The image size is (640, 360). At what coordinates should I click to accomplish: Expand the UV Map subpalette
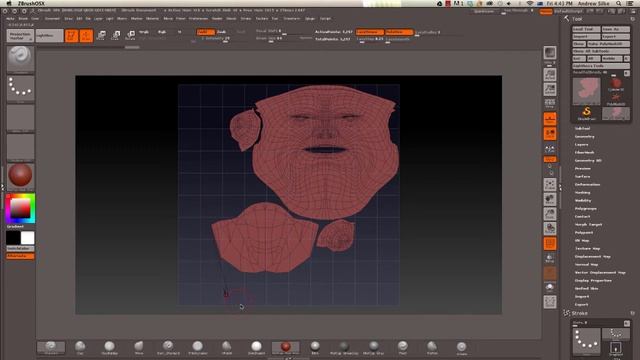click(x=582, y=241)
